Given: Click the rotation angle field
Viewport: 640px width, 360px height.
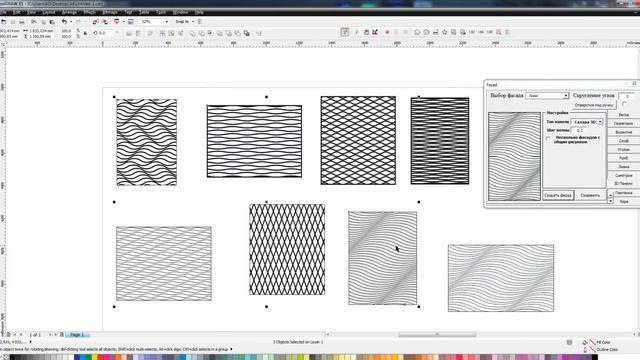Looking at the screenshot, I should click(107, 33).
